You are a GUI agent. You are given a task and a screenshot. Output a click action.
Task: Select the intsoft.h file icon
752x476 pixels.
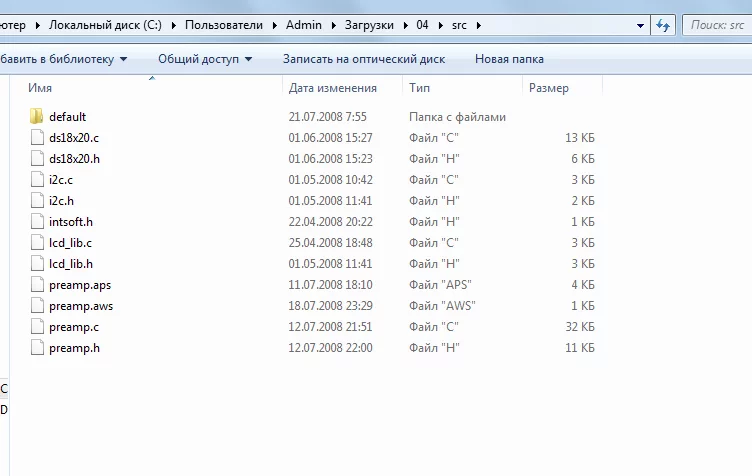[x=37, y=222]
